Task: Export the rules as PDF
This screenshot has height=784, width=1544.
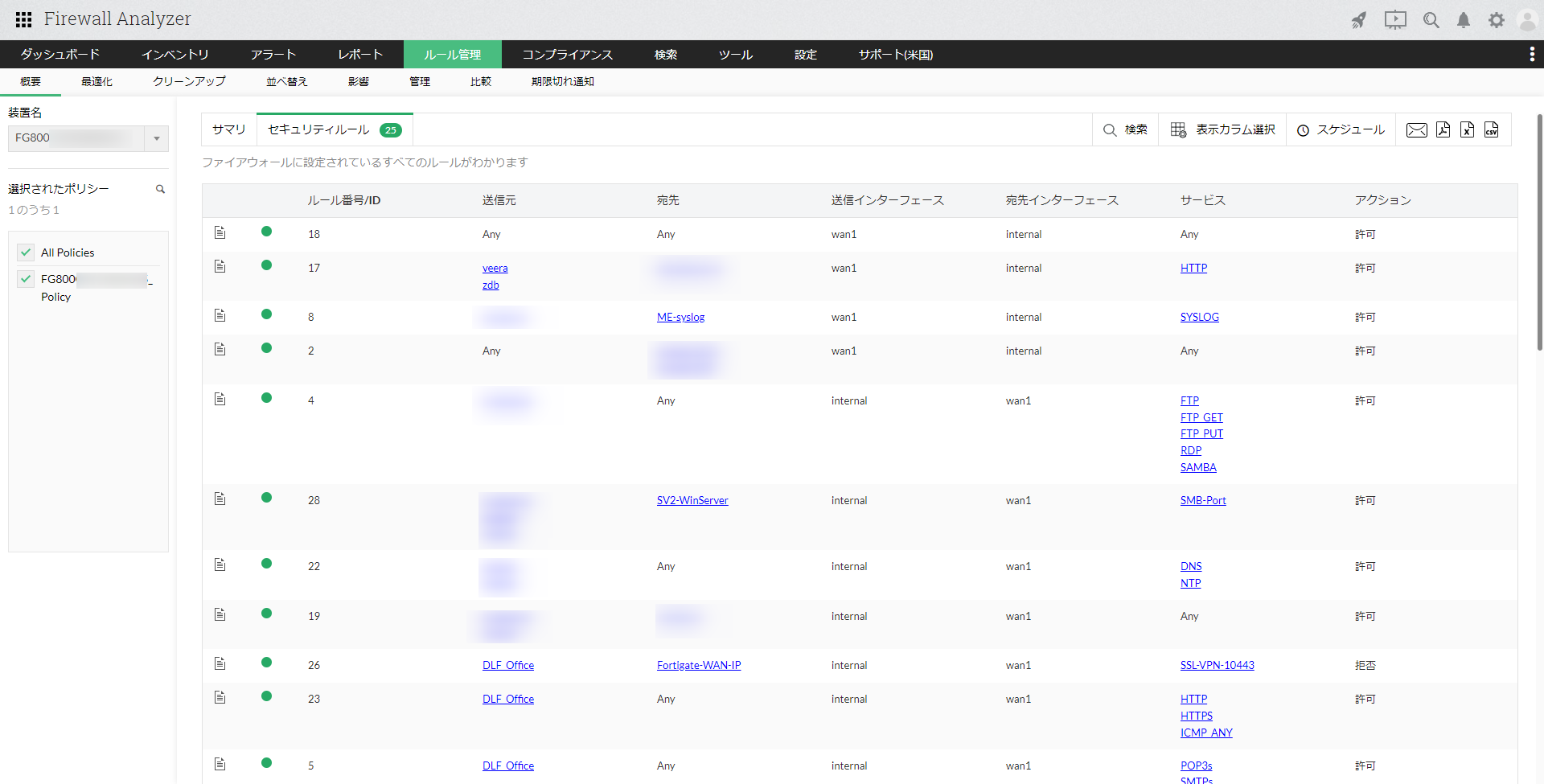Action: click(x=1443, y=129)
